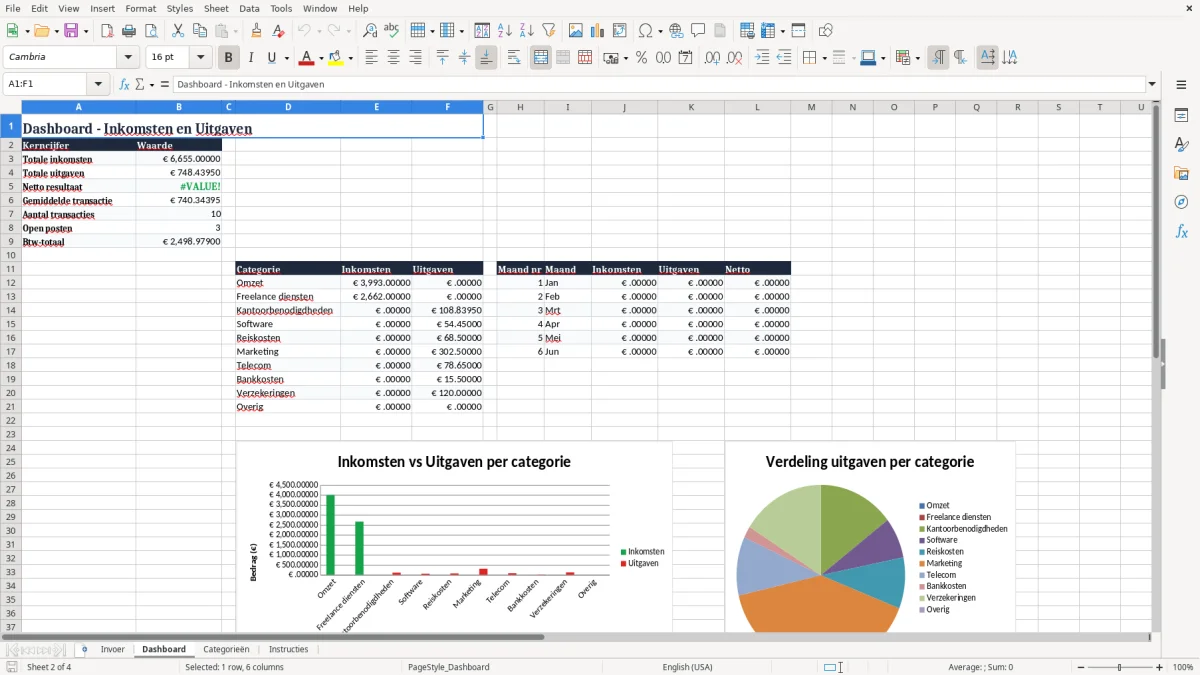
Task: Toggle Align Left button
Action: click(x=372, y=58)
